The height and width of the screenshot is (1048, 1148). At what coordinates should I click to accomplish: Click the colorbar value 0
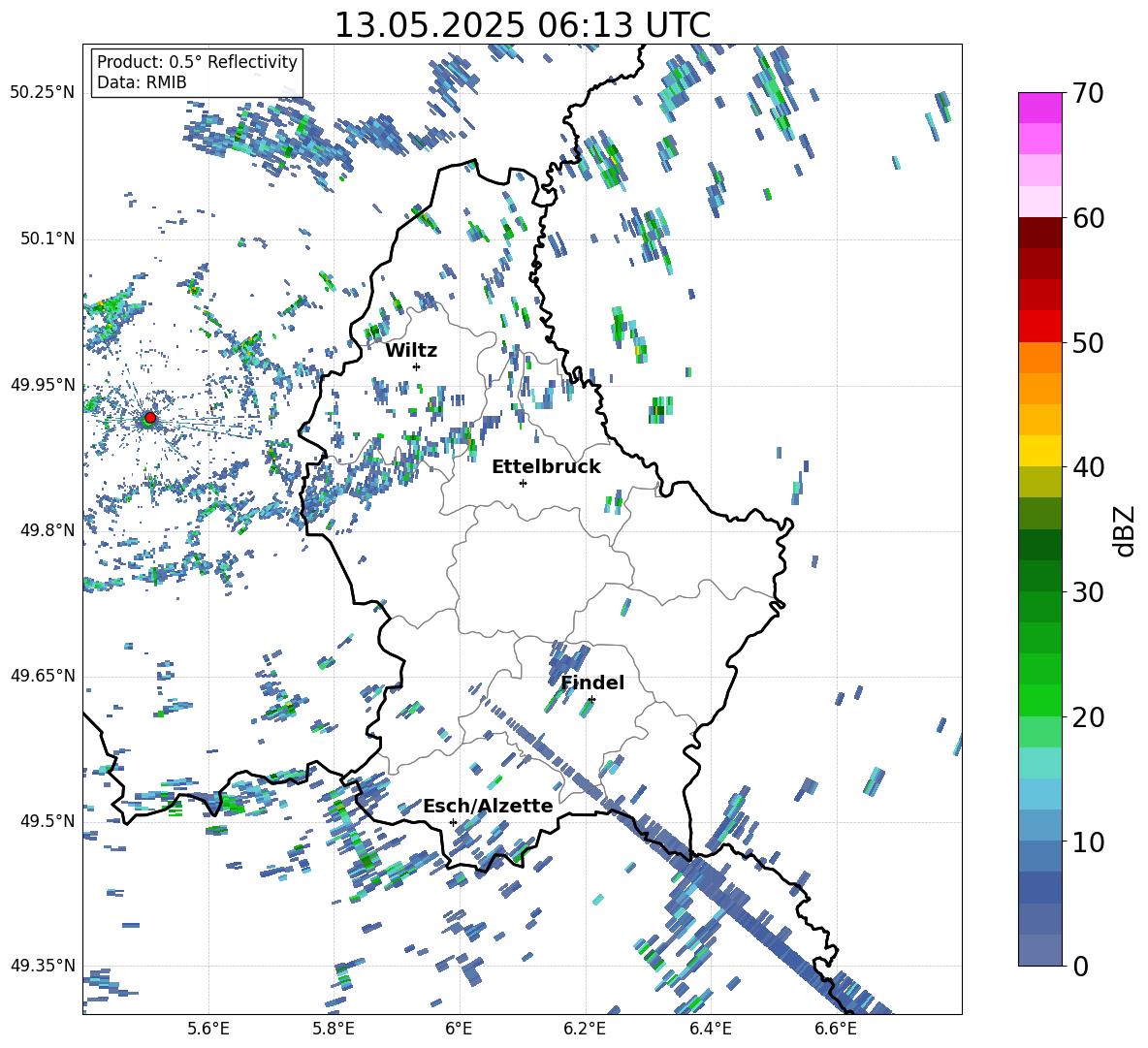(1080, 966)
